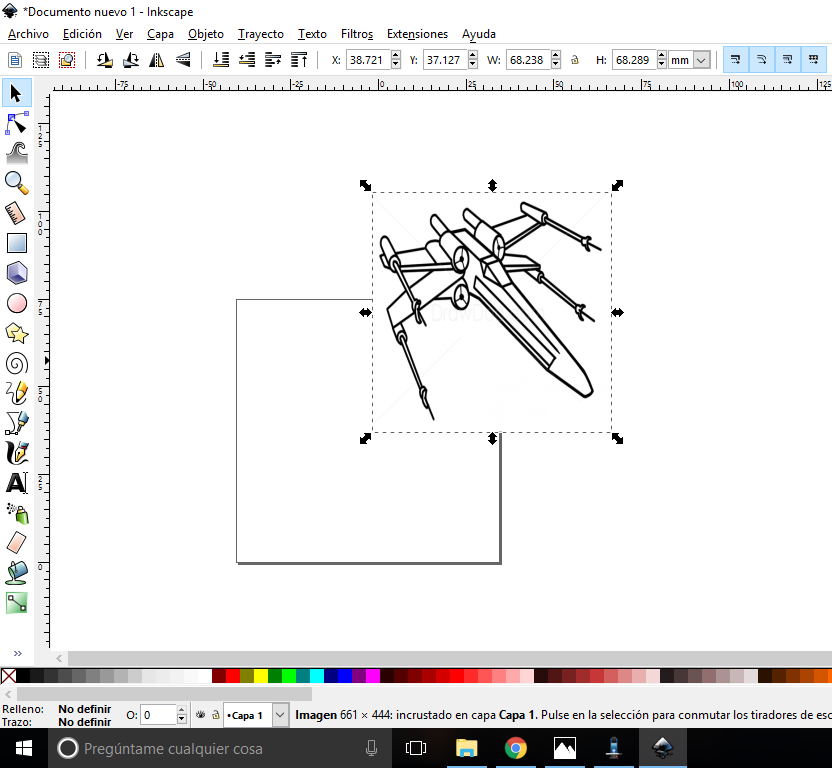Image resolution: width=832 pixels, height=768 pixels.
Task: Select the Measure ruler tool
Action: pyautogui.click(x=16, y=213)
